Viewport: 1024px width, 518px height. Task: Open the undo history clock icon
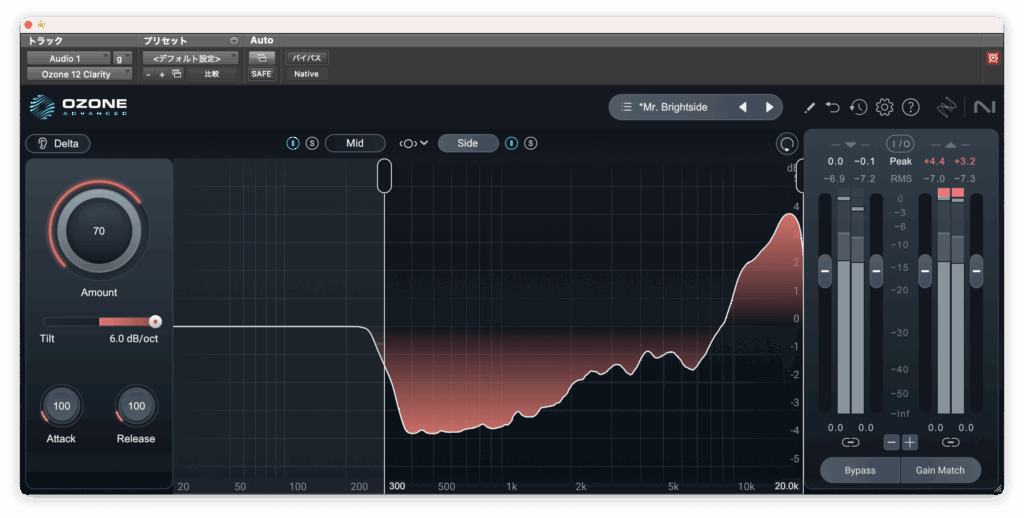click(858, 107)
